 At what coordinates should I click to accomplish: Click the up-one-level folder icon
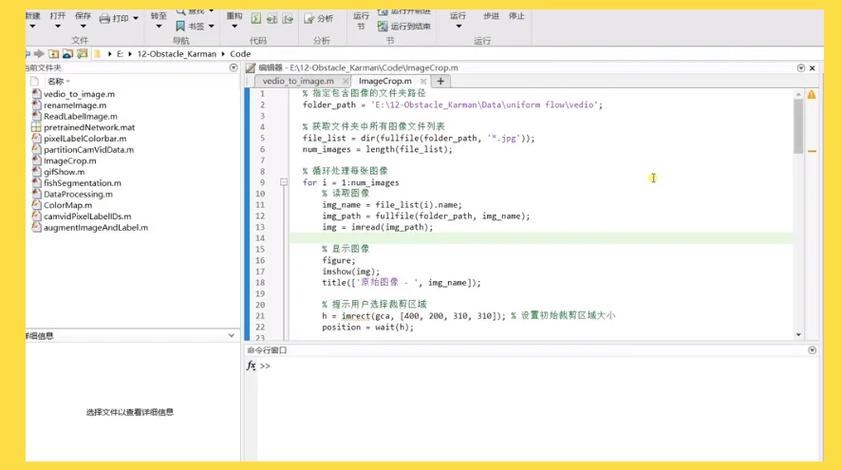pyautogui.click(x=53, y=53)
